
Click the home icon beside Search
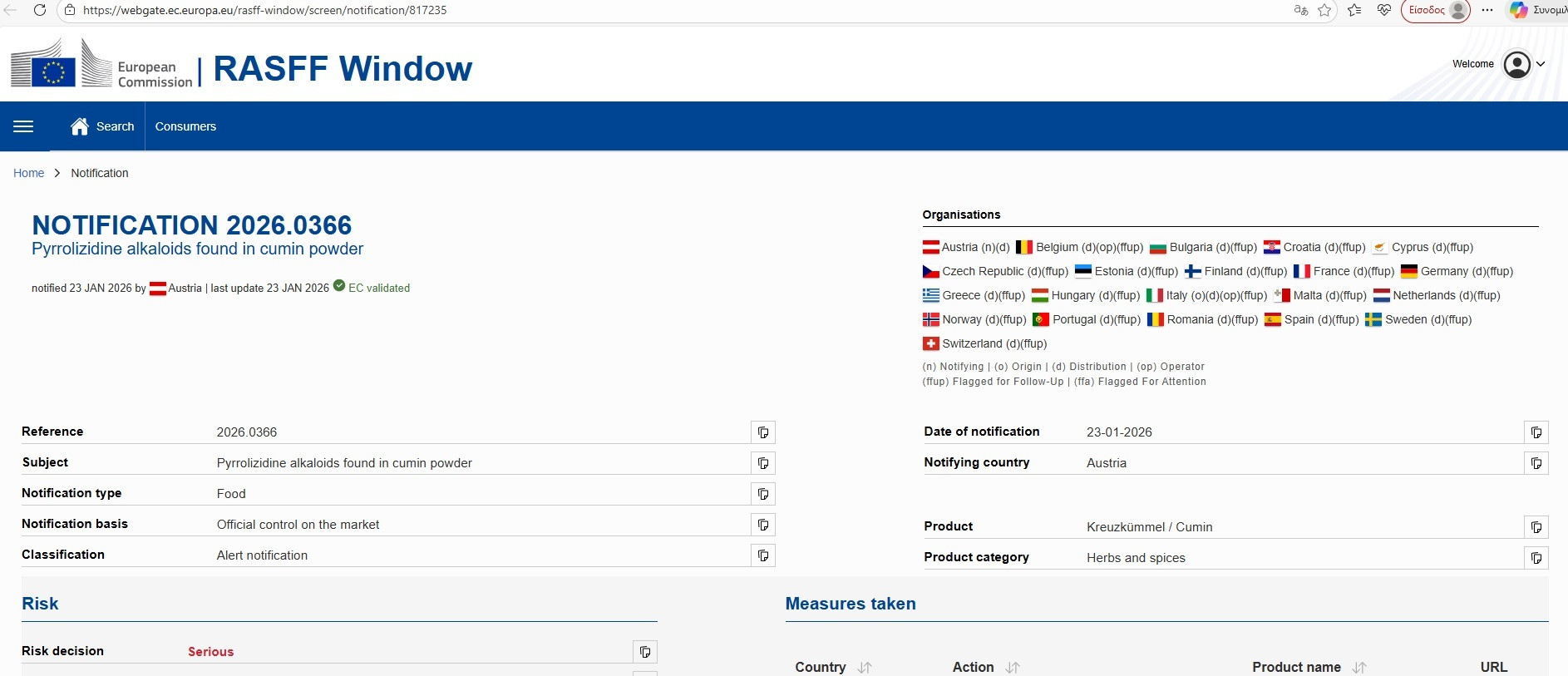[x=80, y=126]
